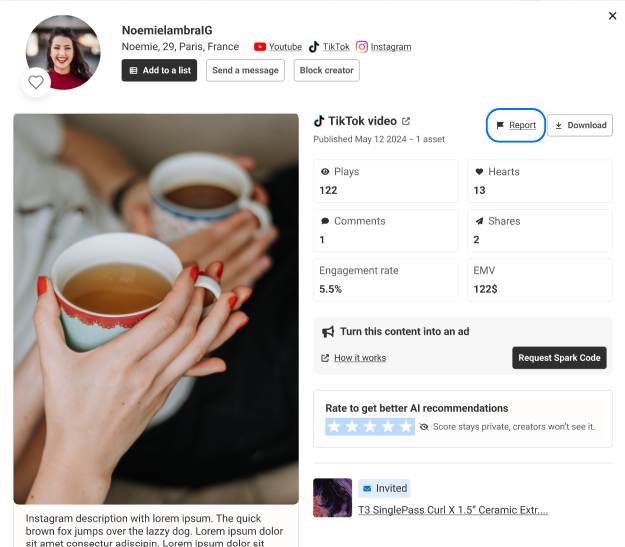Click the campaign product thumbnail
This screenshot has height=547, width=625.
click(332, 498)
